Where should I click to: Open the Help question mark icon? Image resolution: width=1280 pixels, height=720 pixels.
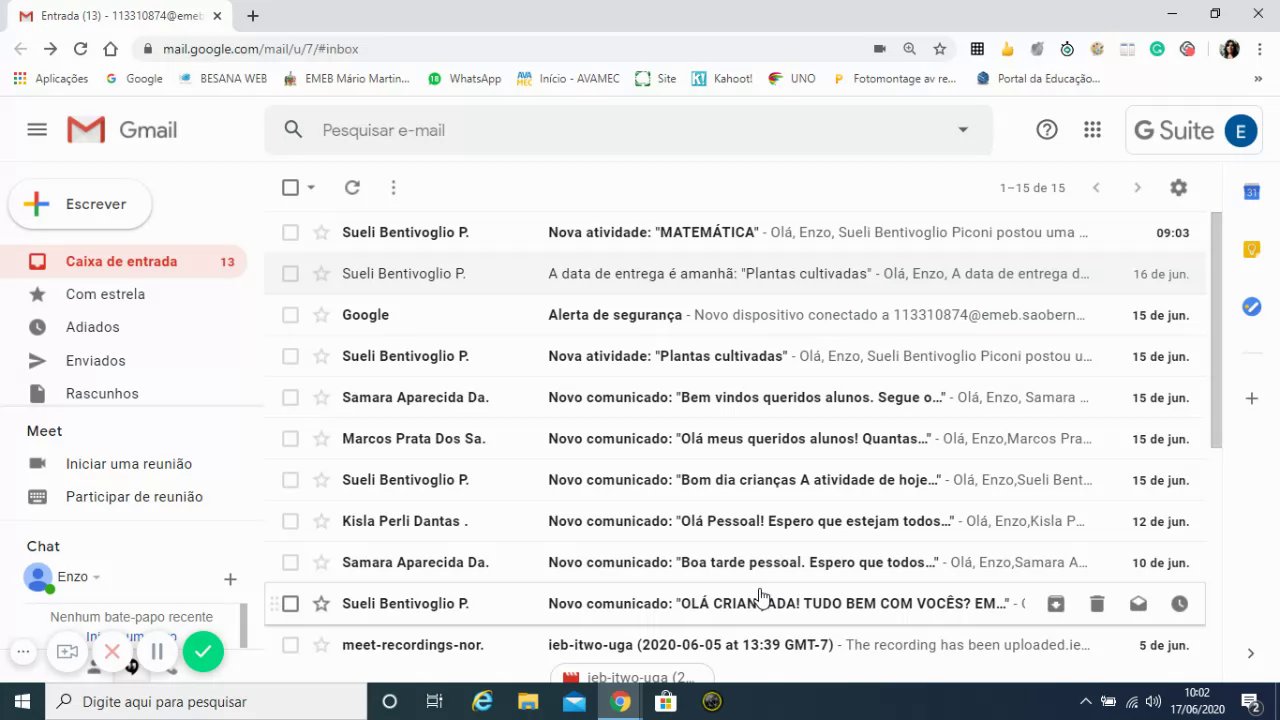click(1047, 130)
